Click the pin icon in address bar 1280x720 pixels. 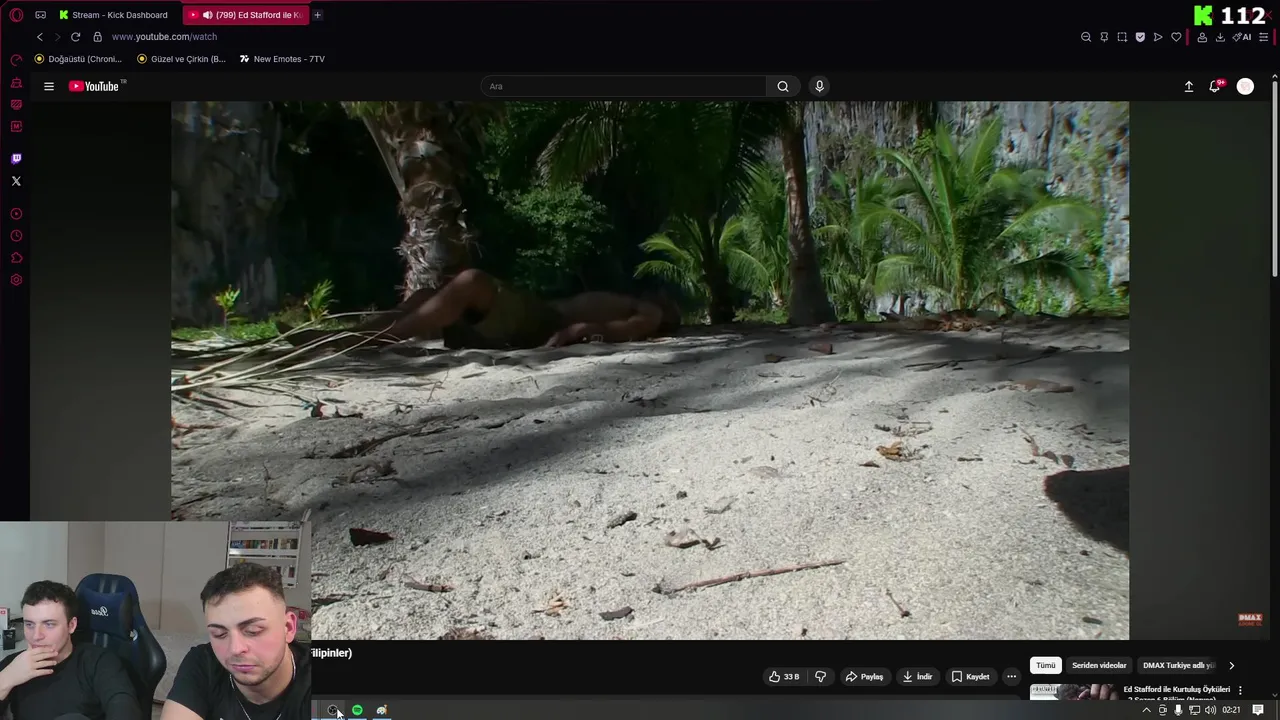tap(1104, 37)
